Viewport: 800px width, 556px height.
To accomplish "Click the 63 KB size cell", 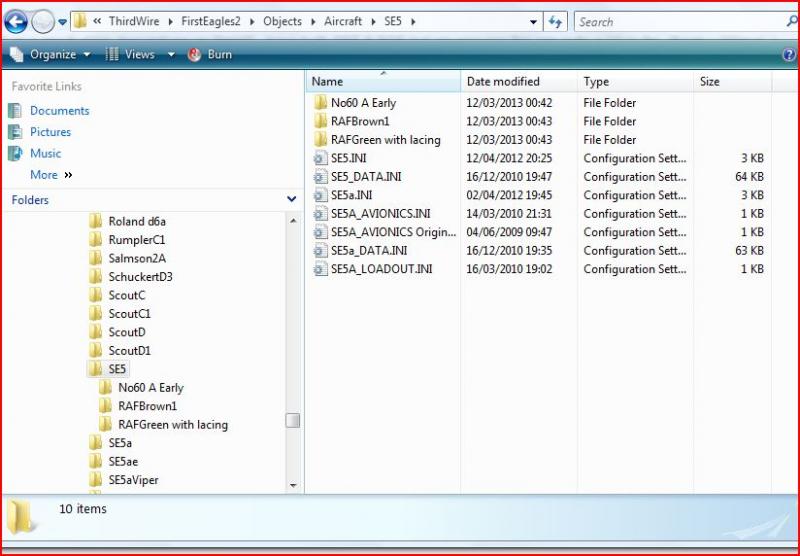I will pos(749,250).
